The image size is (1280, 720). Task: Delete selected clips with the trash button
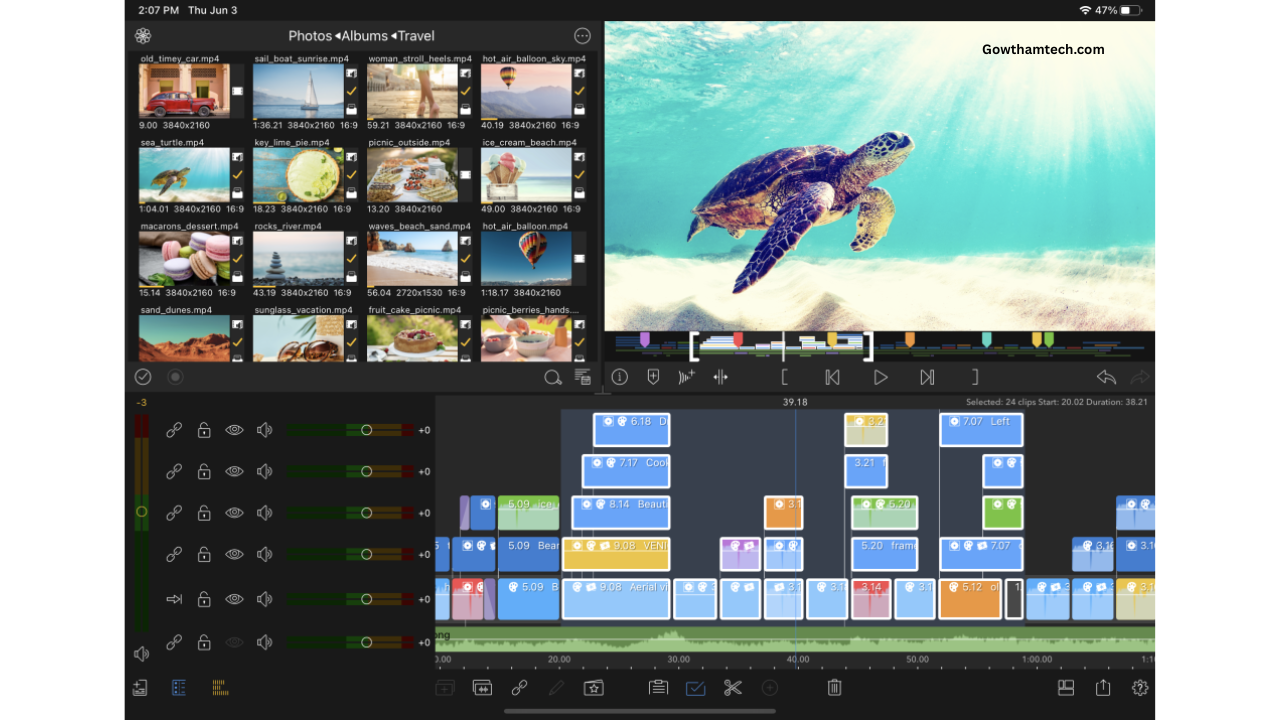834,688
